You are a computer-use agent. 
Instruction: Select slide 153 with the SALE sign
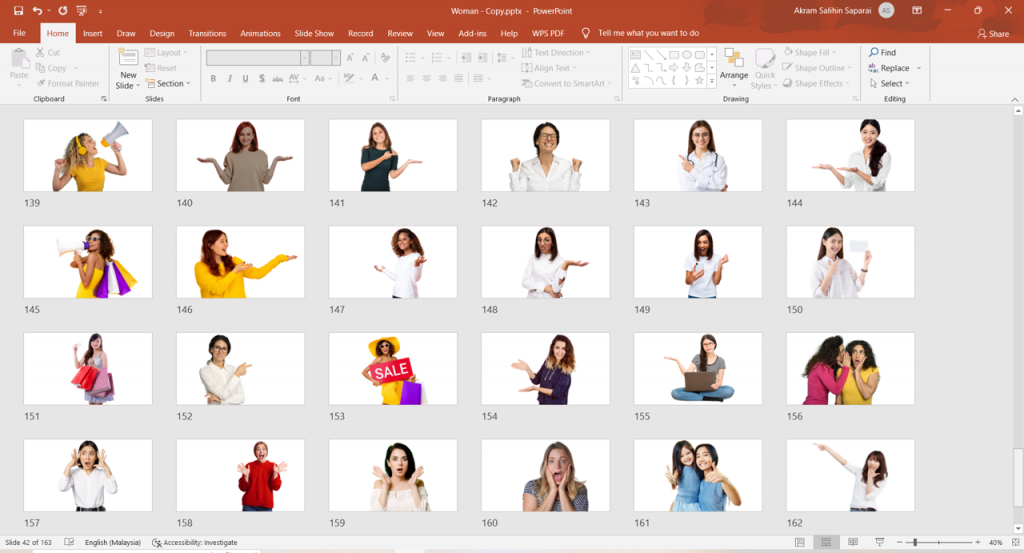(x=393, y=369)
